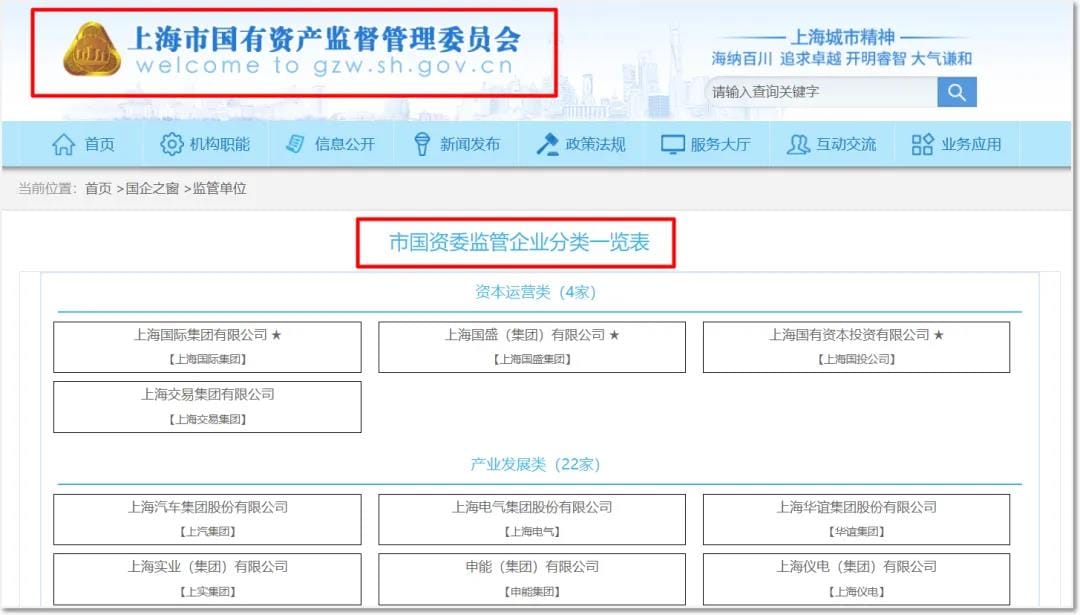This screenshot has width=1080, height=615.
Task: Click the microphone icon beside 新闻发布
Action: (422, 144)
